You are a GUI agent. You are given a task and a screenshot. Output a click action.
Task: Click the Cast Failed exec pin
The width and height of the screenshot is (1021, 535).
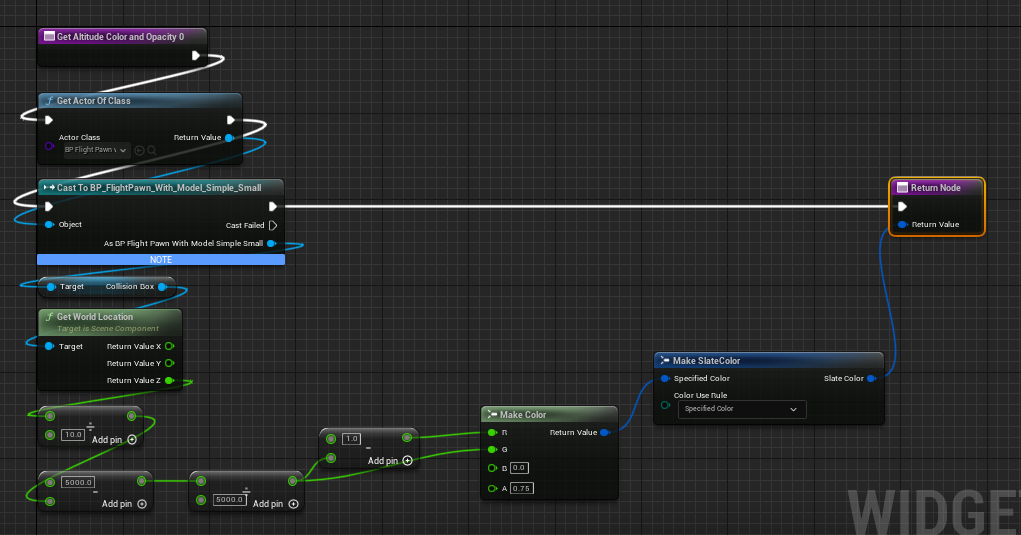[273, 225]
